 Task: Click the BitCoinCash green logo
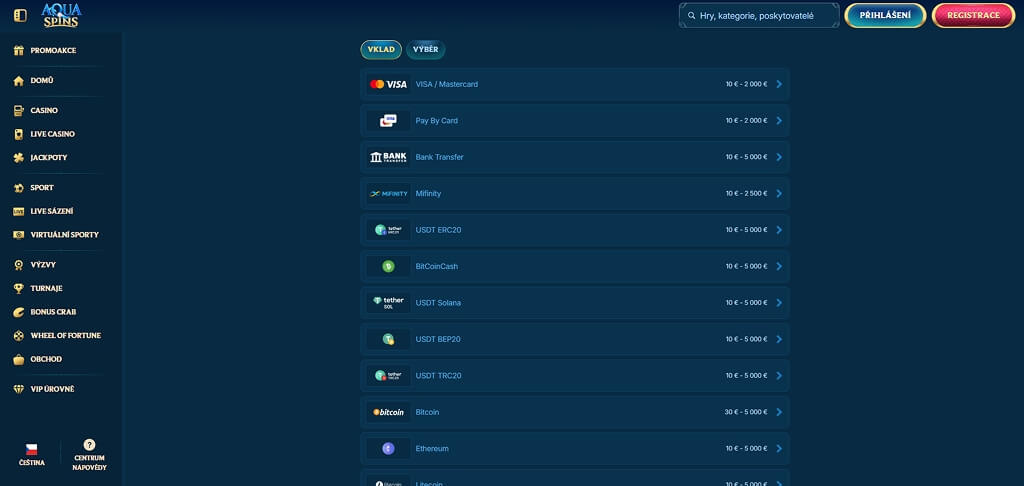(389, 266)
